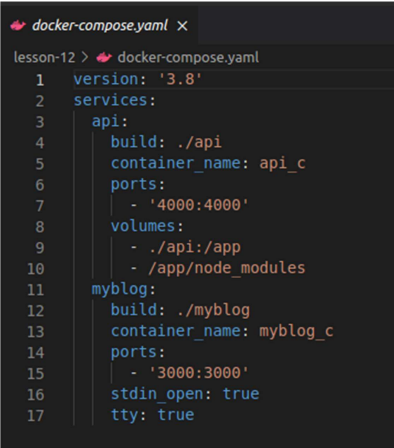The image size is (394, 448).
Task: Click the breadcrumb chevron after lesson-12
Action: tap(85, 57)
